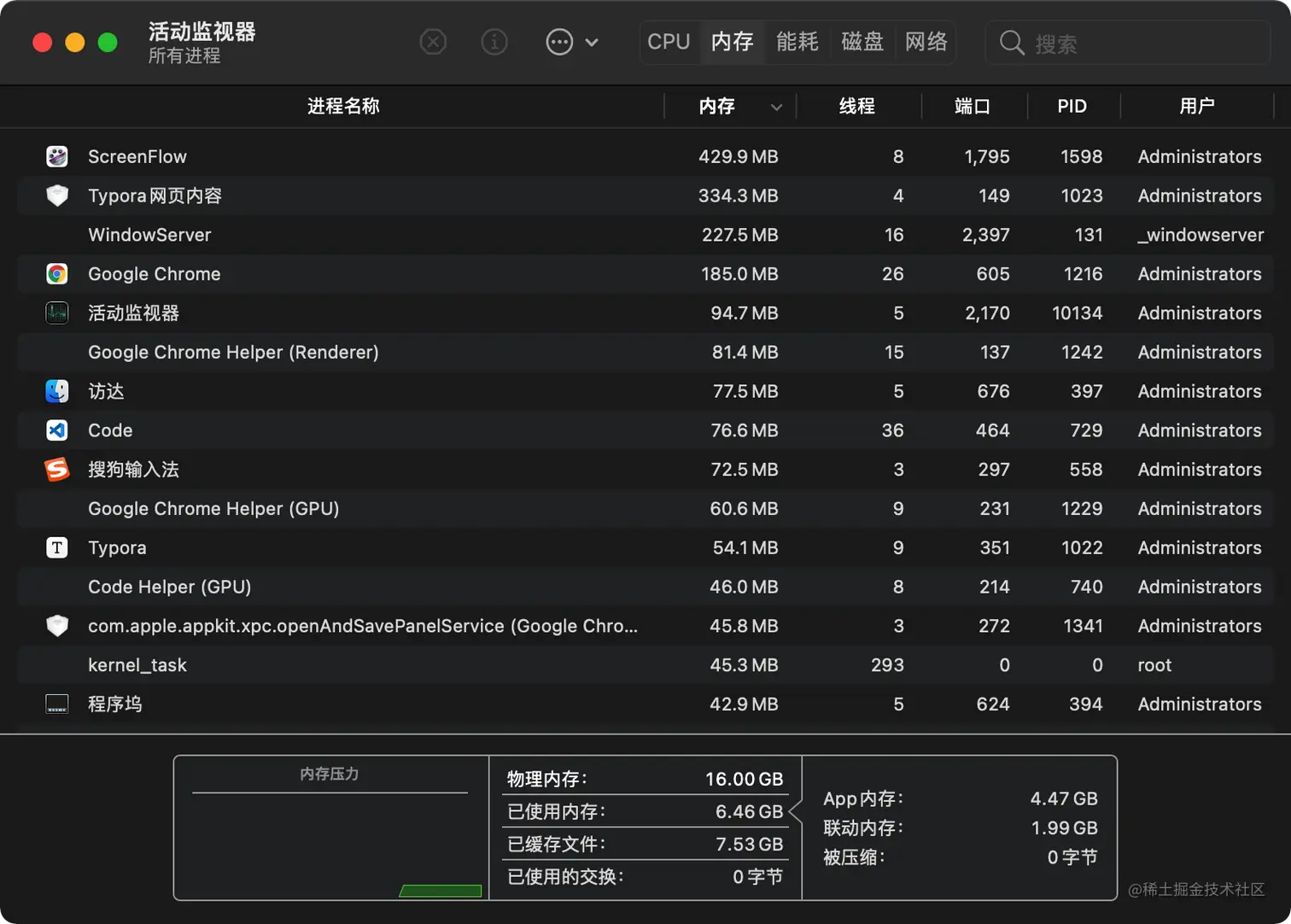Click the Typora网页内容 shield icon
1291x924 pixels.
(x=57, y=196)
